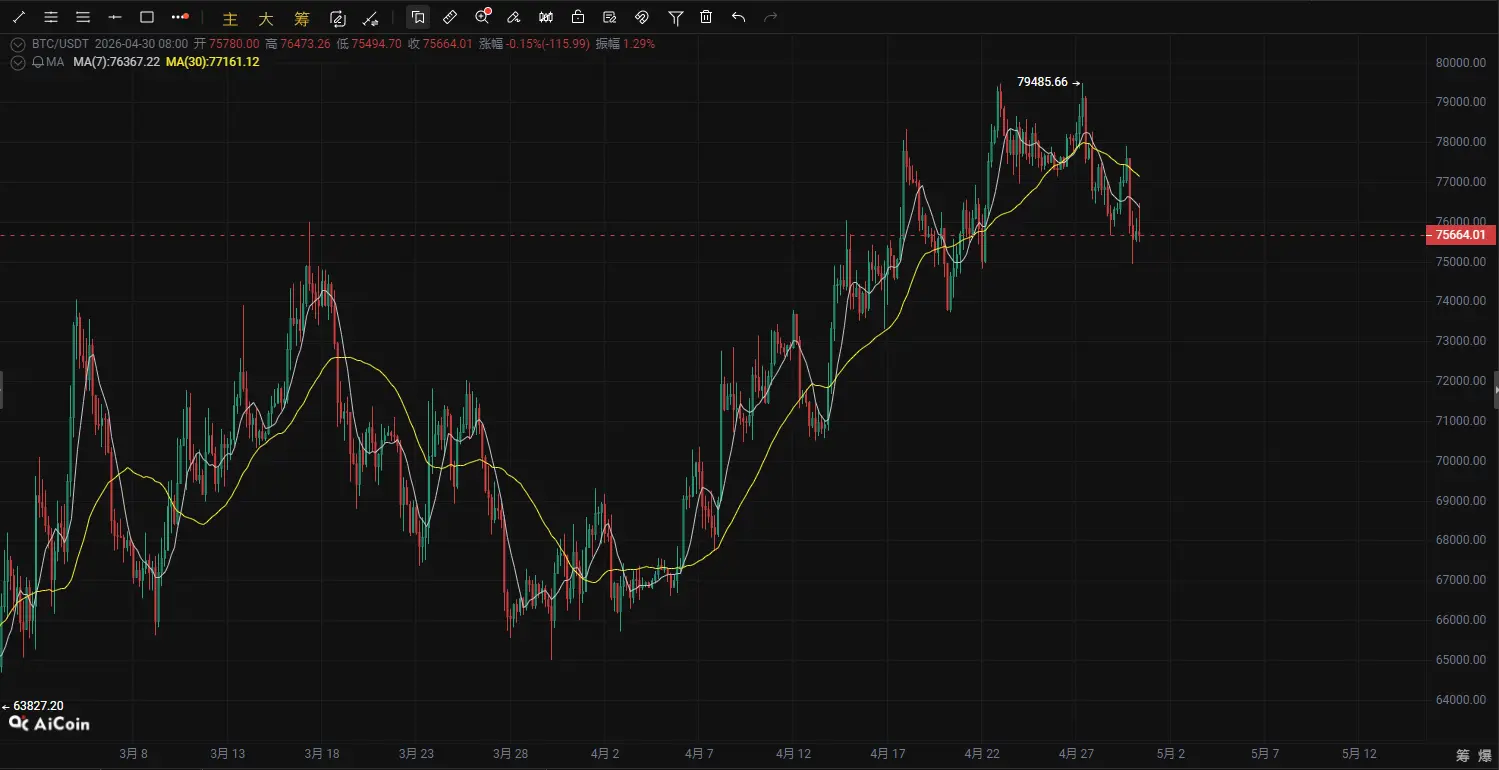Viewport: 1499px width, 770px height.
Task: Collapse the BTC/USDT info row chevron
Action: tap(17, 44)
